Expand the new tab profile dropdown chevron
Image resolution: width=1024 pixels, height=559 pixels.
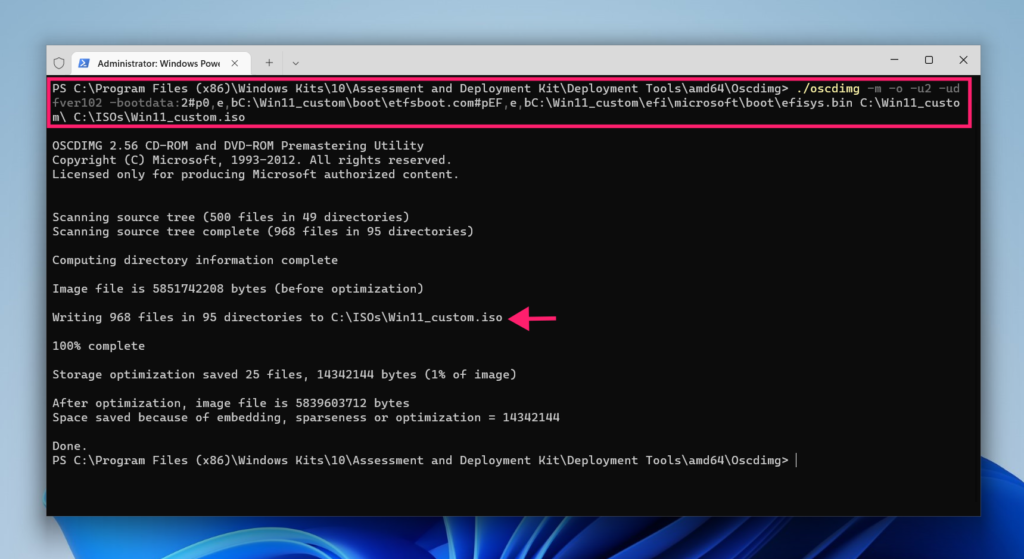click(296, 63)
